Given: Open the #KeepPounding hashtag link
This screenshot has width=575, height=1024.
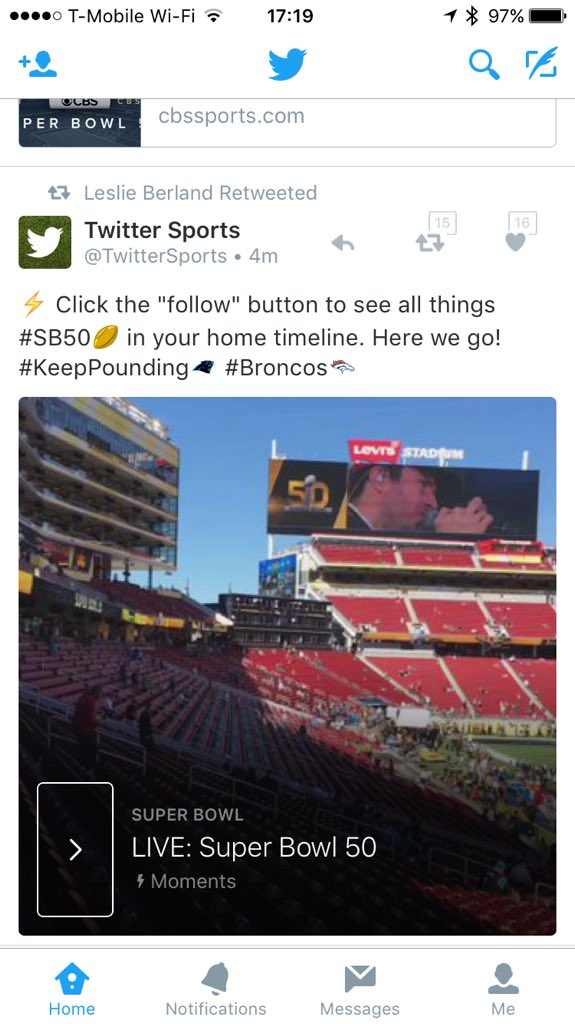Looking at the screenshot, I should 104,368.
